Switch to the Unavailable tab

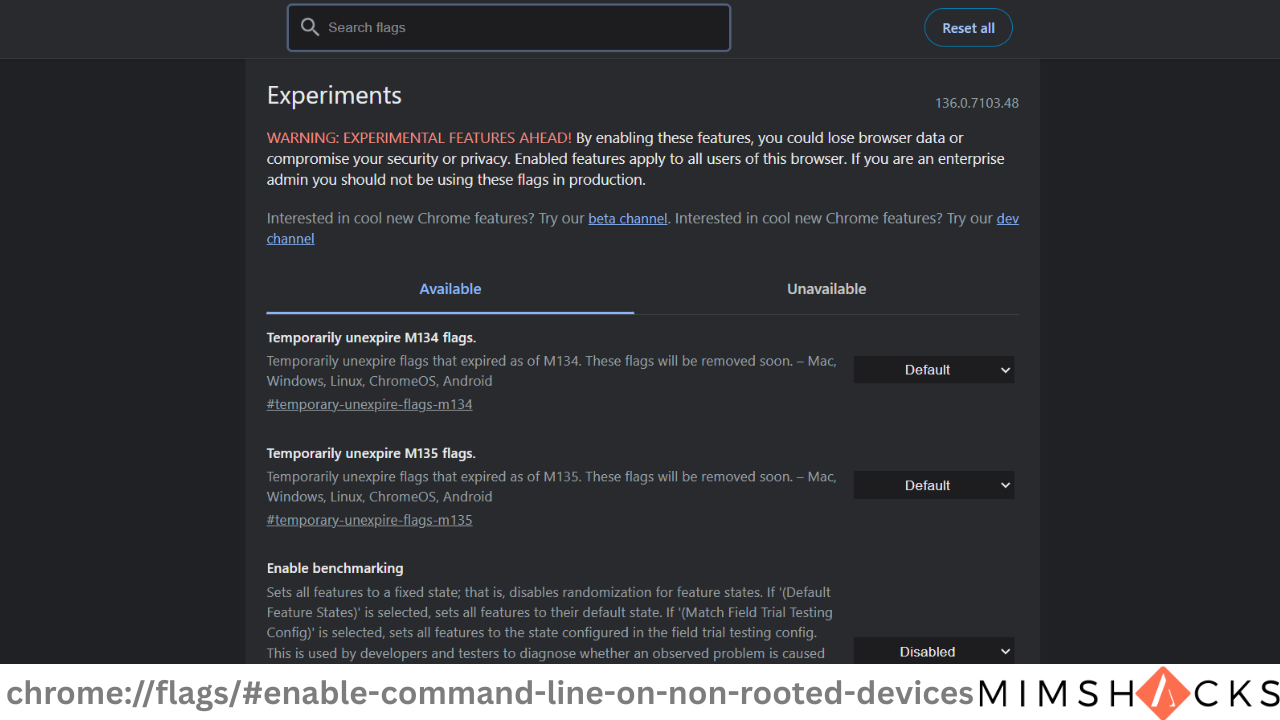(826, 289)
